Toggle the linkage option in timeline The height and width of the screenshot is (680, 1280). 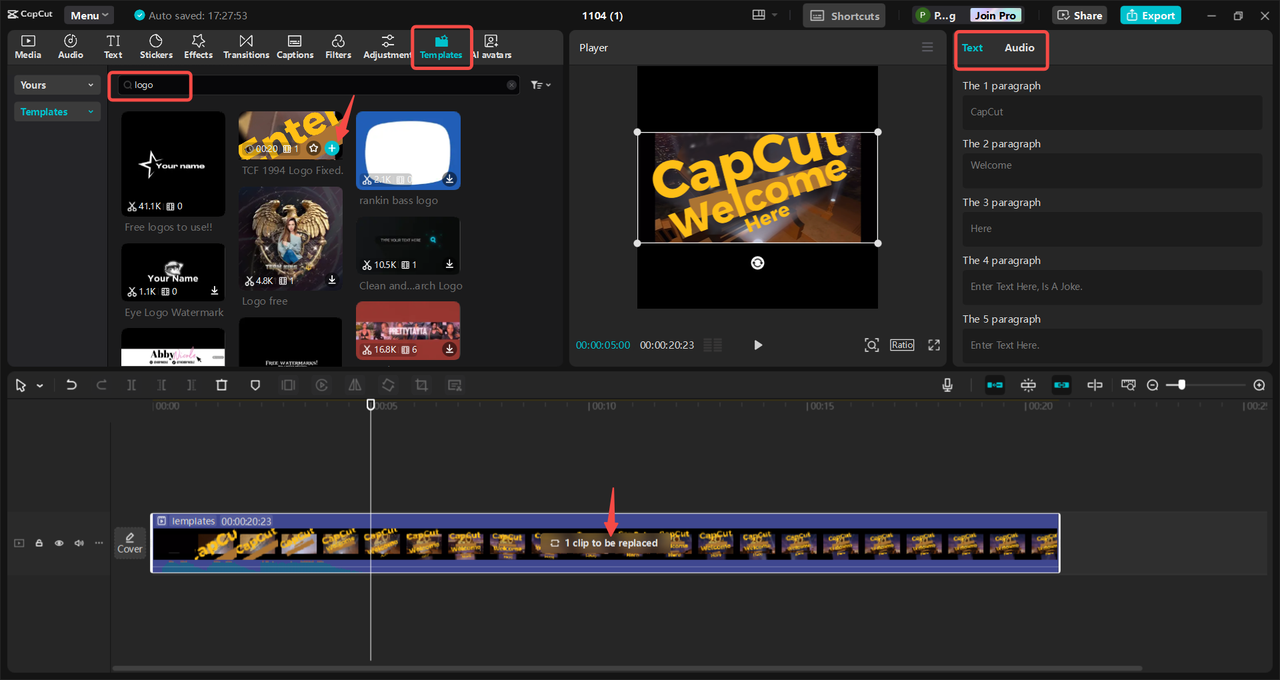pos(1062,385)
